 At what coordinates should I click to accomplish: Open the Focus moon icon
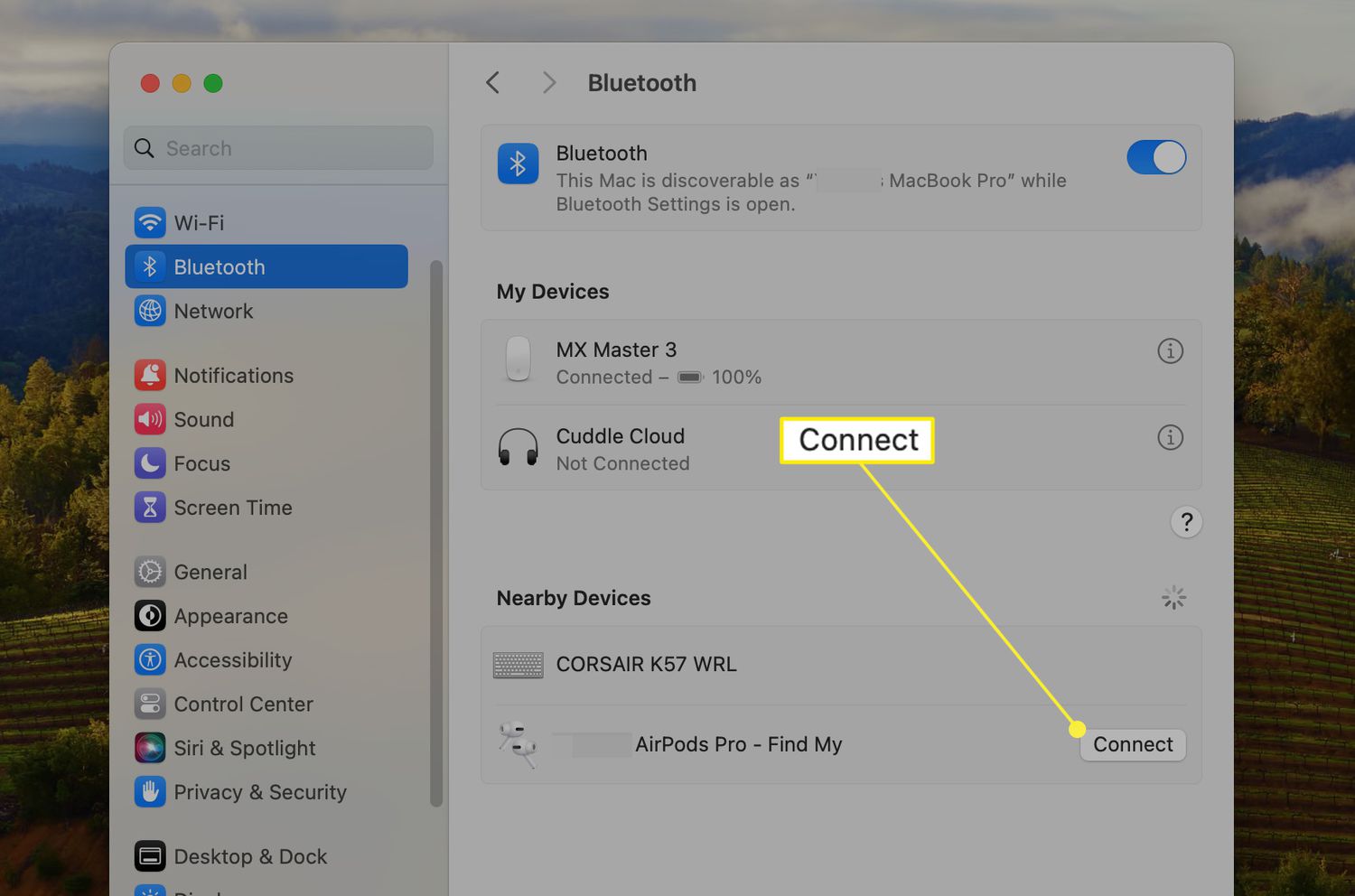click(x=150, y=463)
